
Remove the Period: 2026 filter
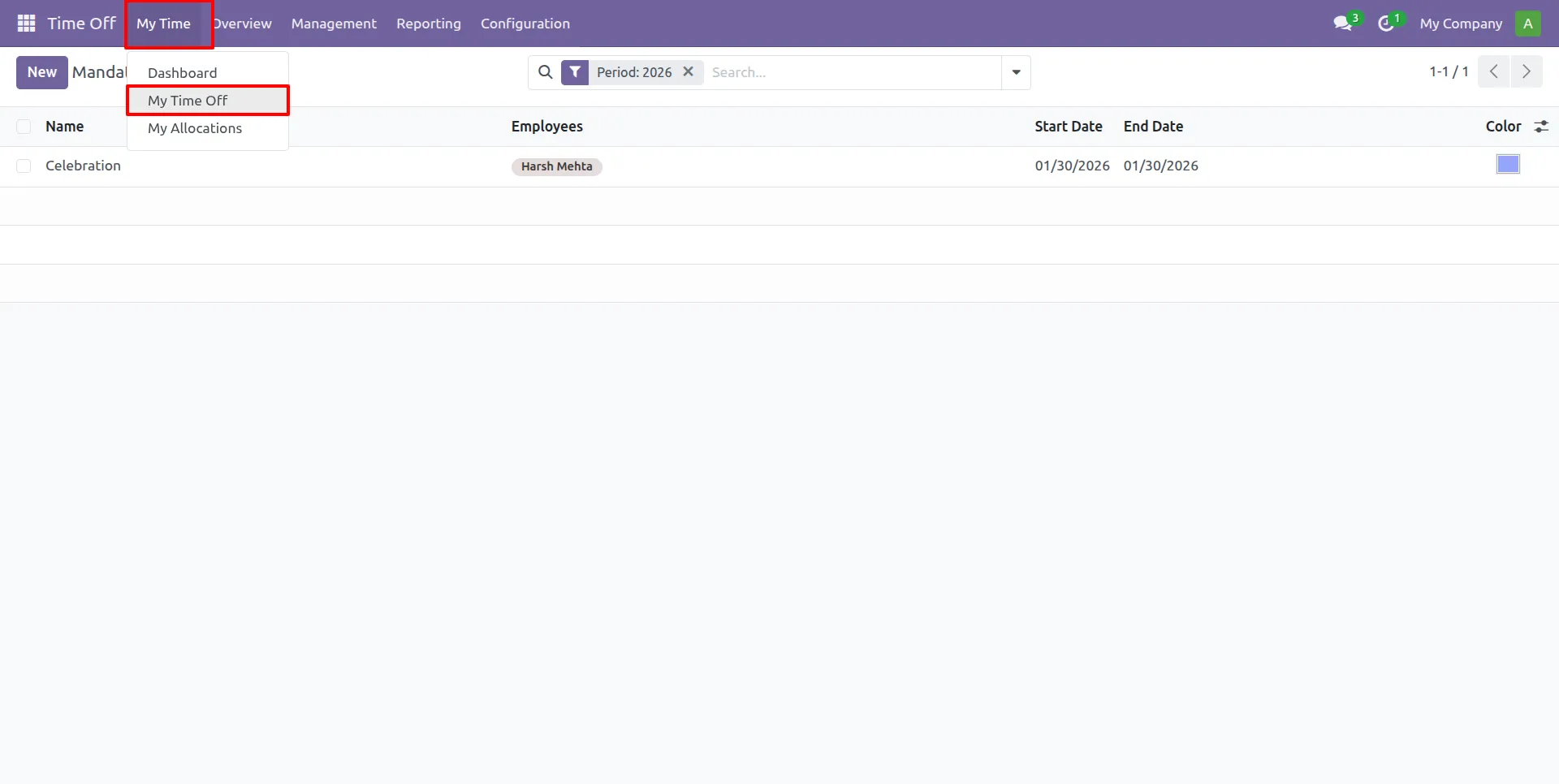pos(688,71)
